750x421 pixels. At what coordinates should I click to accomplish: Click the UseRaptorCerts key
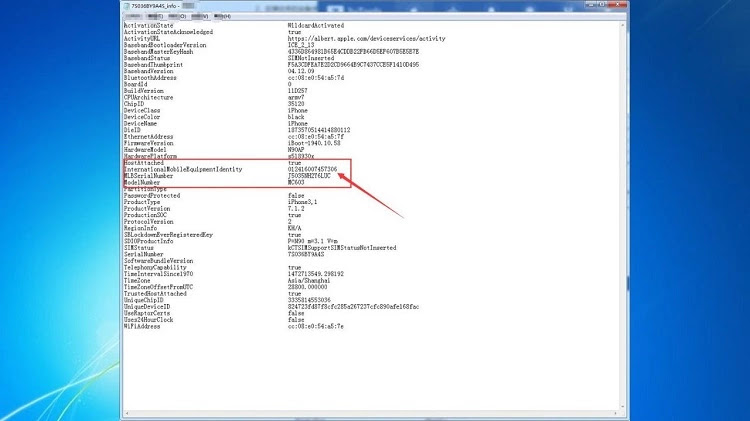tap(148, 313)
